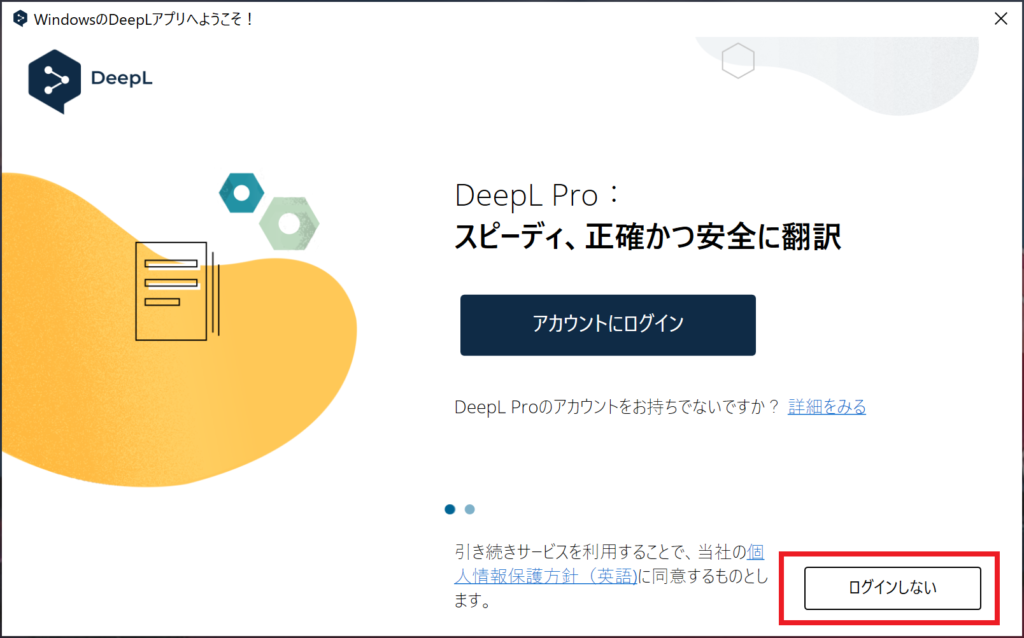1024x638 pixels.
Task: Click the アカウントにログイン button
Action: (x=607, y=325)
